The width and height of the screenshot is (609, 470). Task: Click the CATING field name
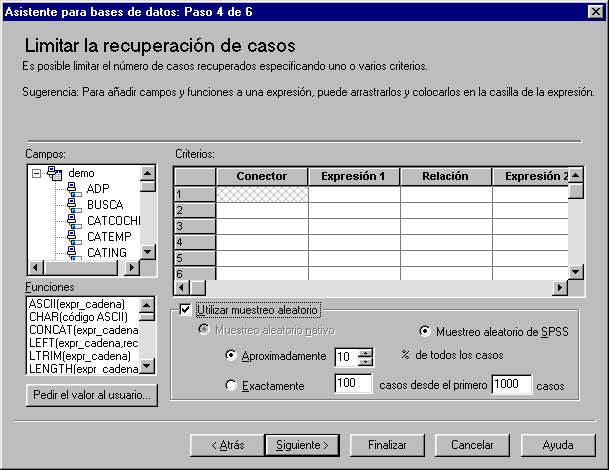pos(107,252)
